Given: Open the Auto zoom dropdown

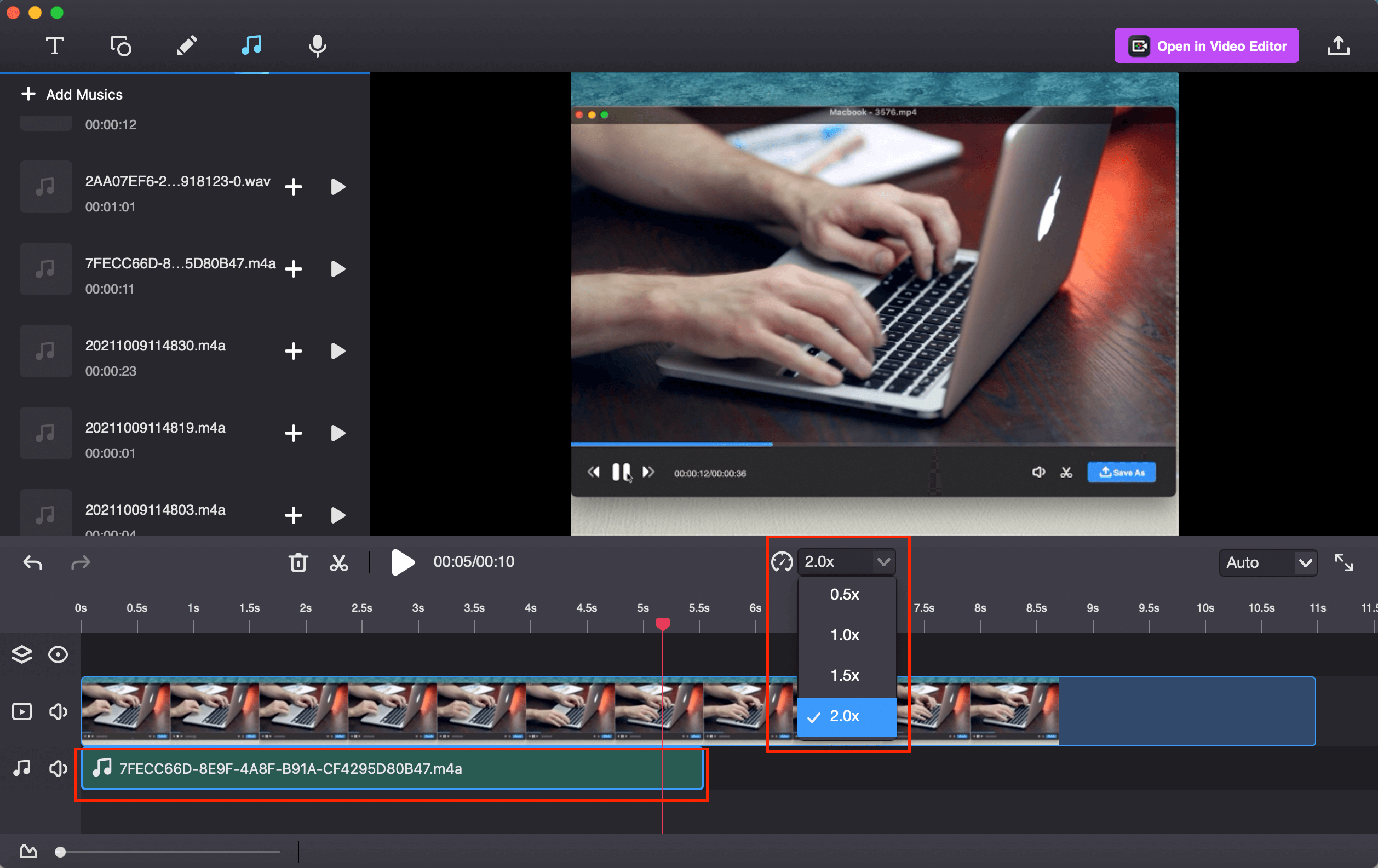Looking at the screenshot, I should tap(1267, 562).
